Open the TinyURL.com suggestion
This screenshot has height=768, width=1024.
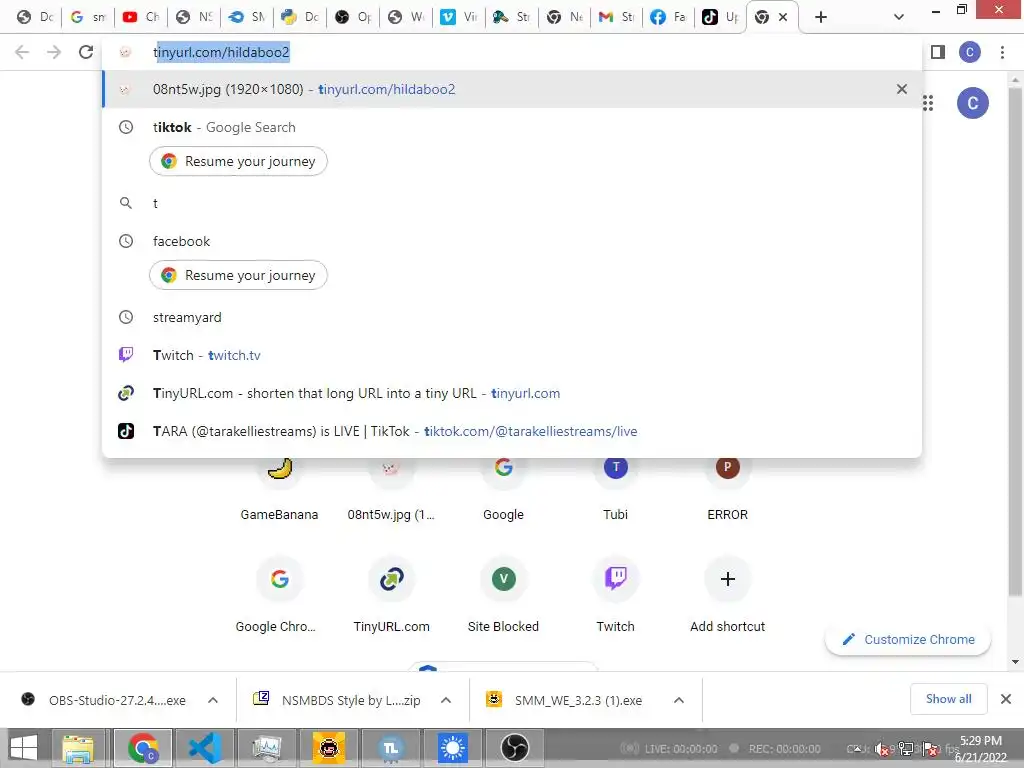tap(512, 393)
